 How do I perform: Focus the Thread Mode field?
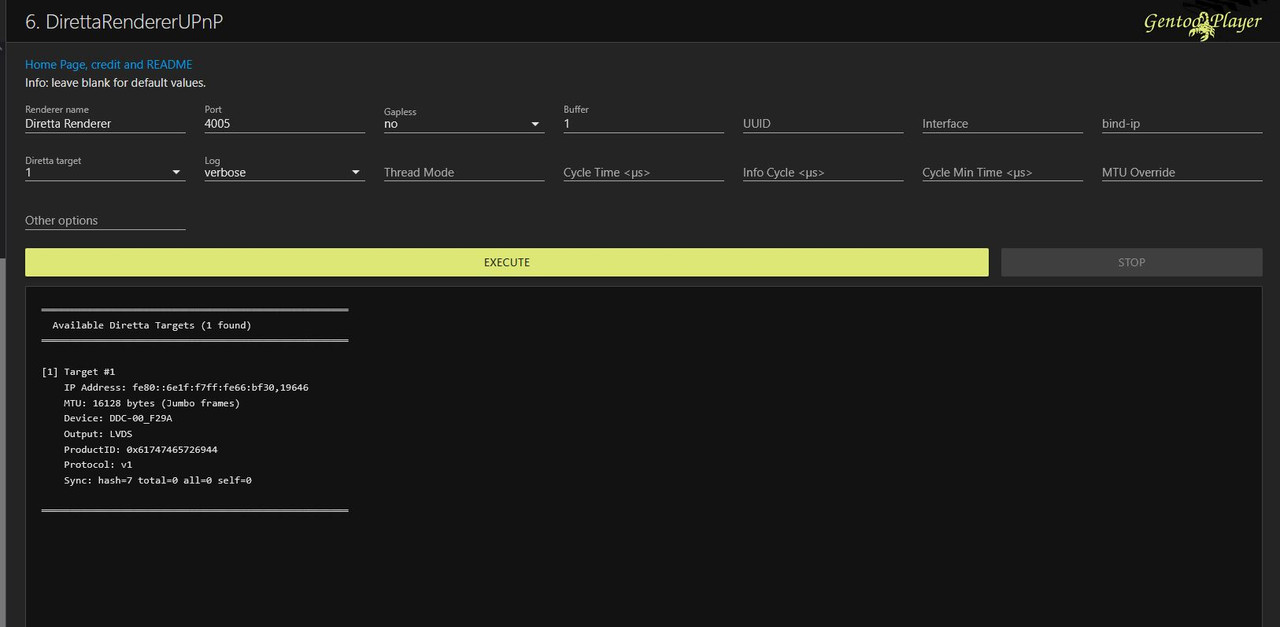(464, 172)
